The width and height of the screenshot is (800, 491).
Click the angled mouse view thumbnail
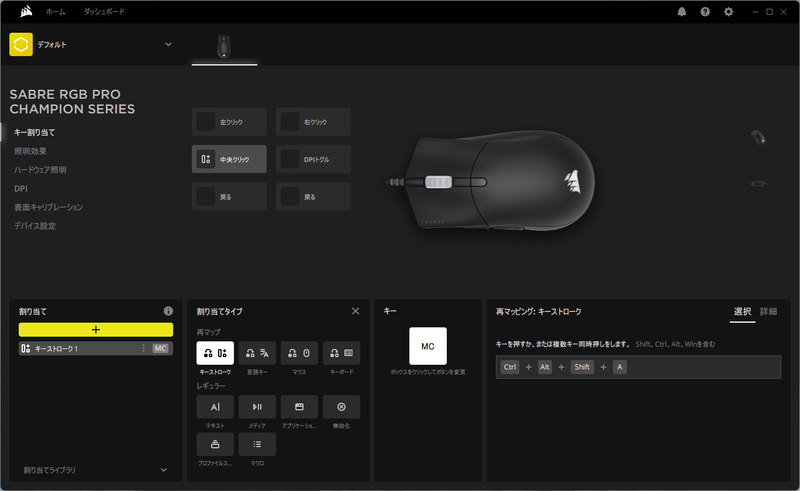(758, 138)
